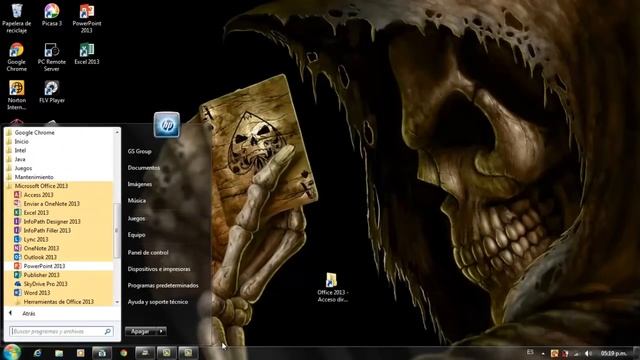Click the 05:19 p.m. clock
This screenshot has width=640, height=360.
click(x=613, y=353)
